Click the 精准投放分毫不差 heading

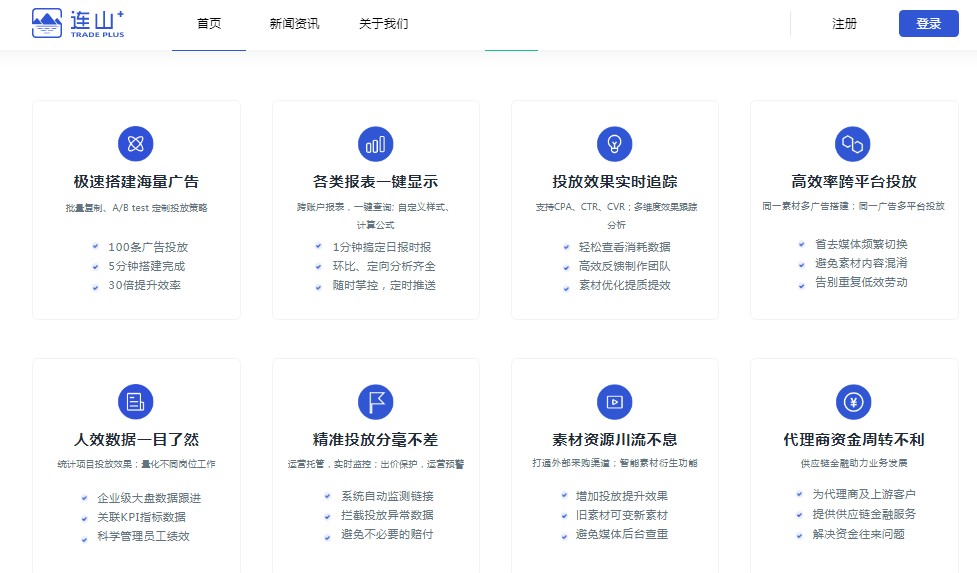375,440
